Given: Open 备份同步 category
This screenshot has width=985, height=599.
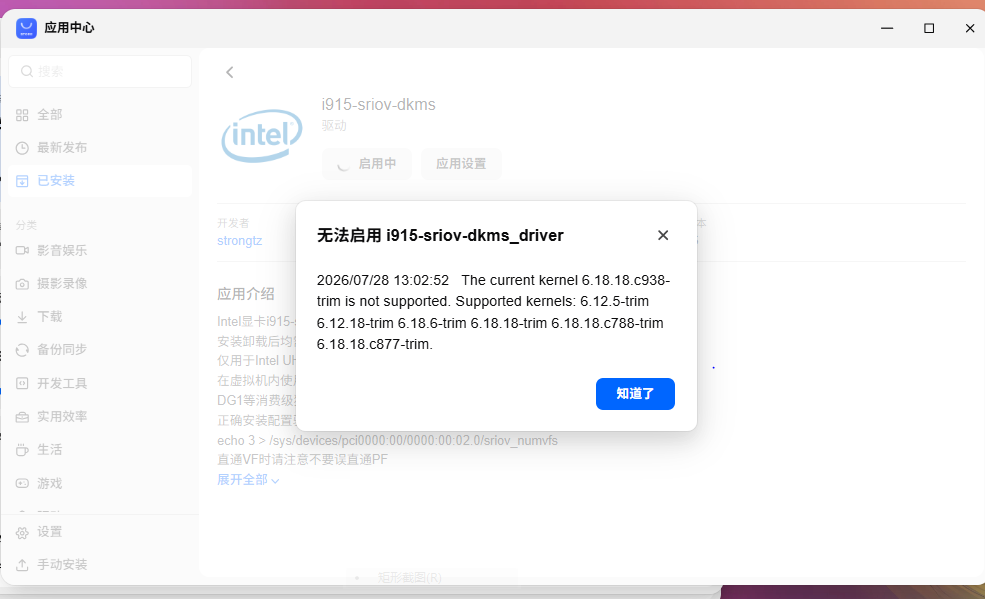Looking at the screenshot, I should coord(100,350).
